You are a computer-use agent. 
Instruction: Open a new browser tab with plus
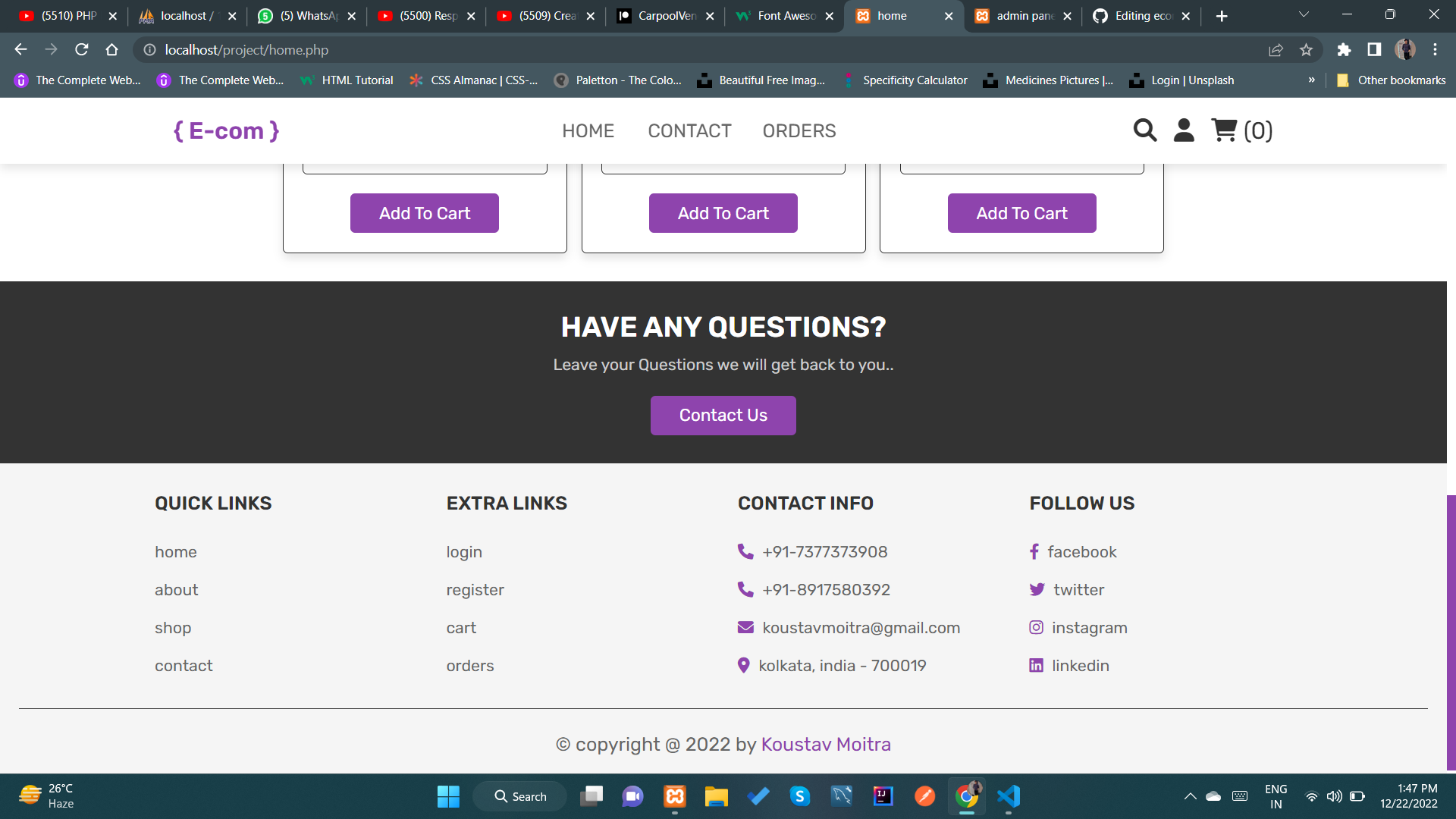click(x=1222, y=16)
